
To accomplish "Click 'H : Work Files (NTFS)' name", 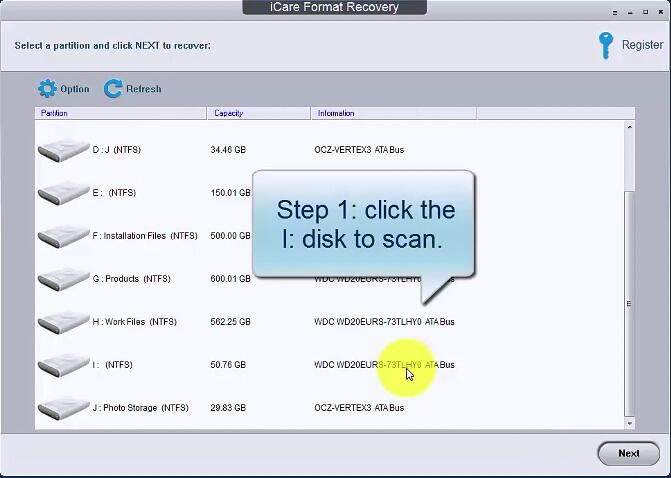I will click(x=134, y=322).
